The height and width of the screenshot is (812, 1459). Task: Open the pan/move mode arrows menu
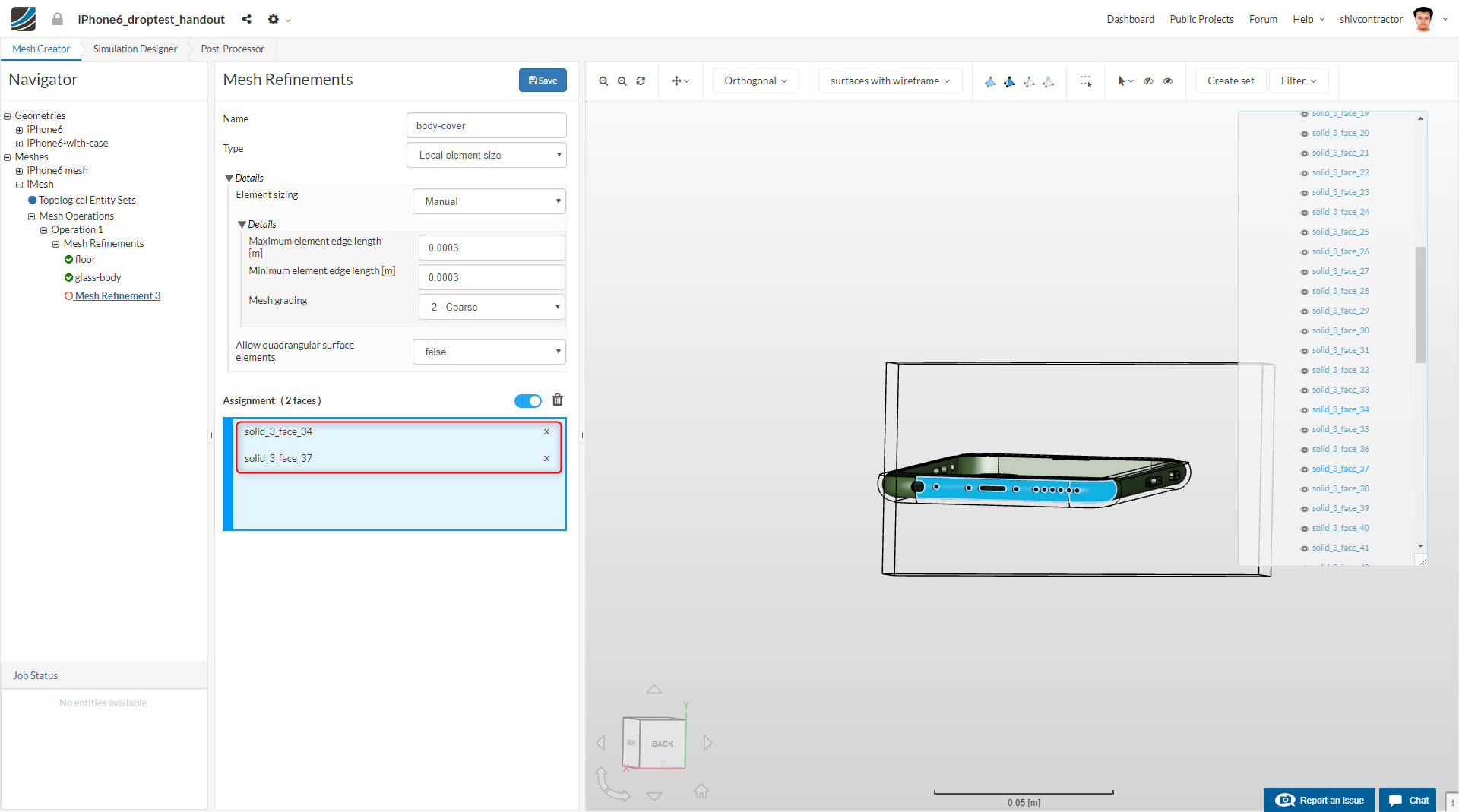coord(680,81)
